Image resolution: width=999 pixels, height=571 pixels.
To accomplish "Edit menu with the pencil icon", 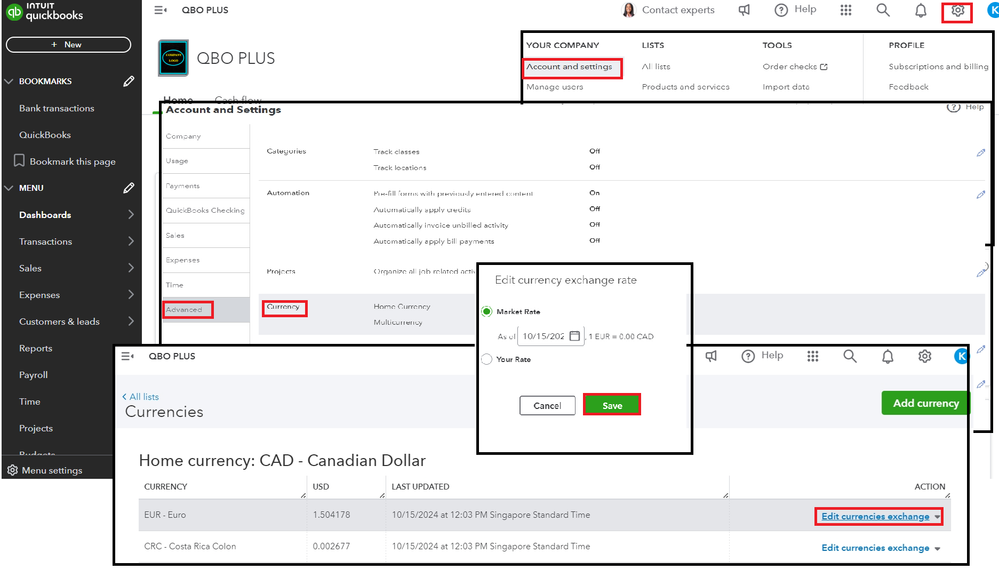I will click(x=129, y=188).
